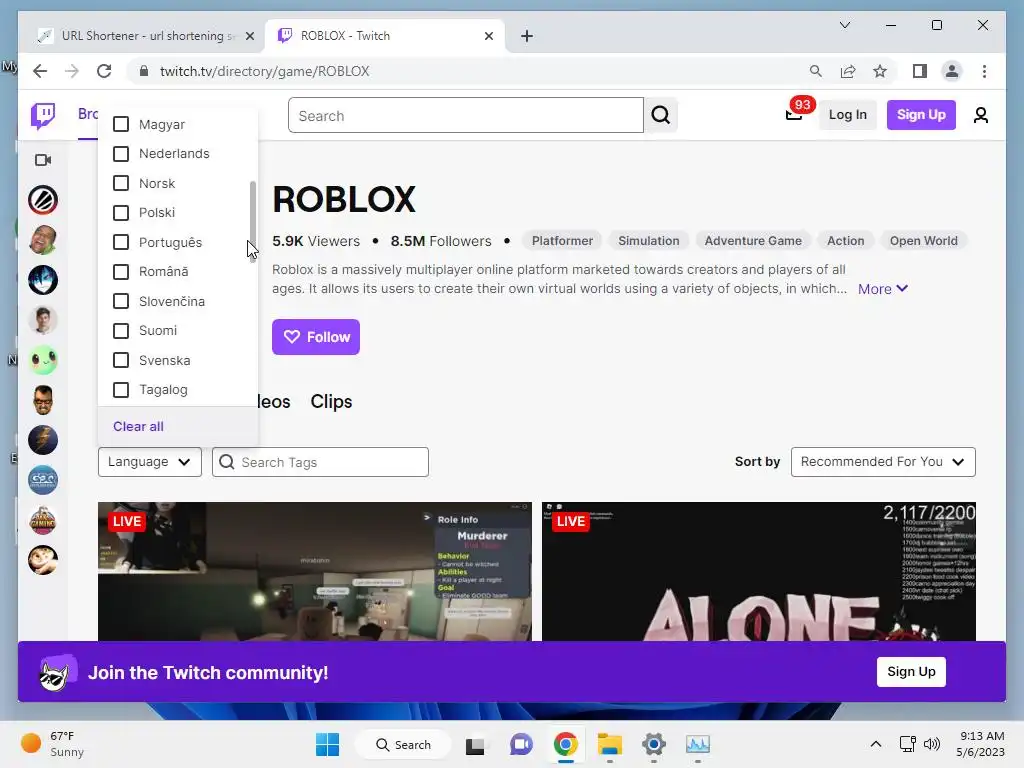Click the Simulation tag
The height and width of the screenshot is (768, 1024).
point(648,241)
